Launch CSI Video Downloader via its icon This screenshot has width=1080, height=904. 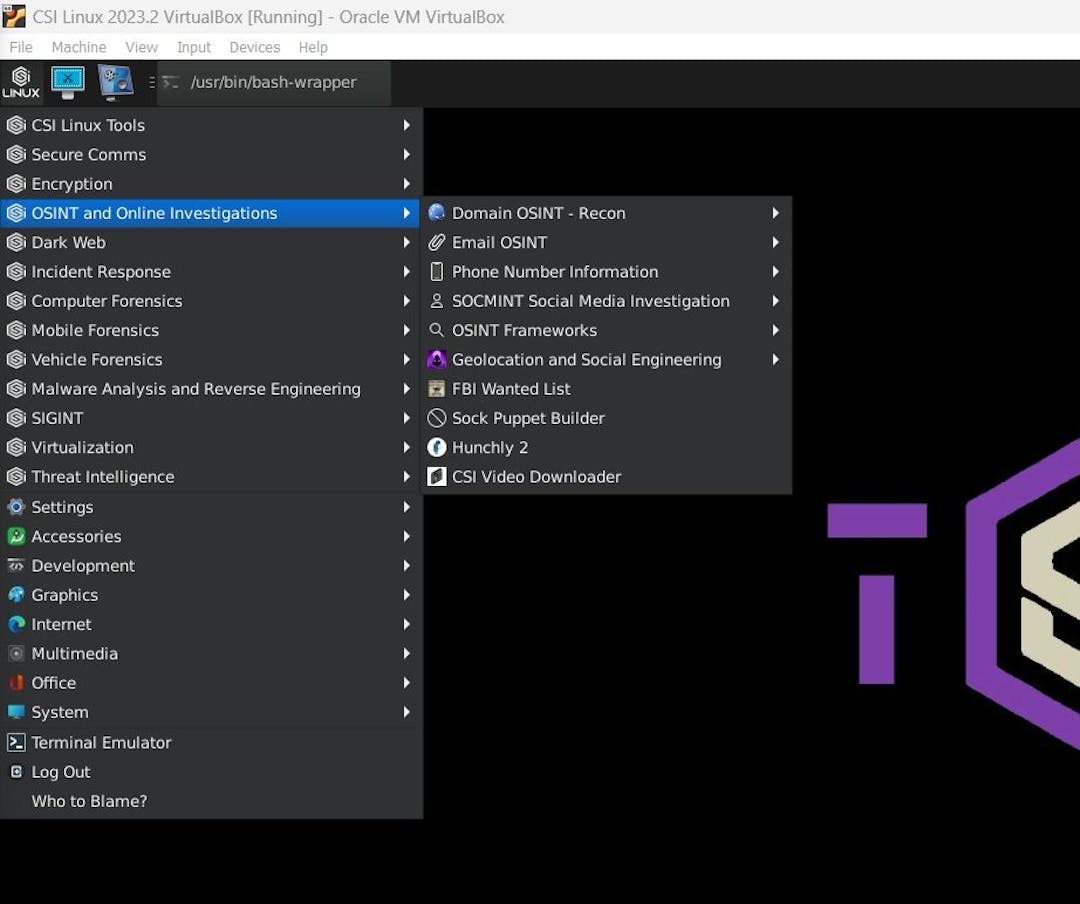(437, 477)
